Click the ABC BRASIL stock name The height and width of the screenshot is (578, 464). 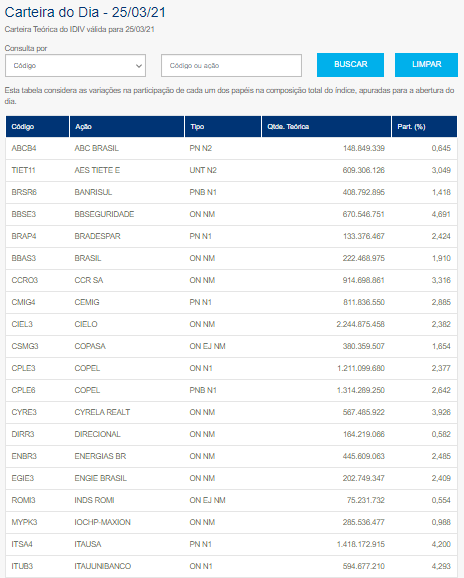pos(97,148)
